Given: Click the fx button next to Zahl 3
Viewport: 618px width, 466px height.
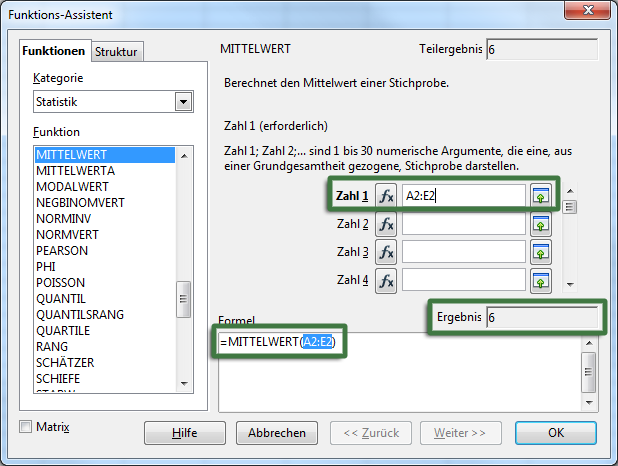Looking at the screenshot, I should point(387,252).
